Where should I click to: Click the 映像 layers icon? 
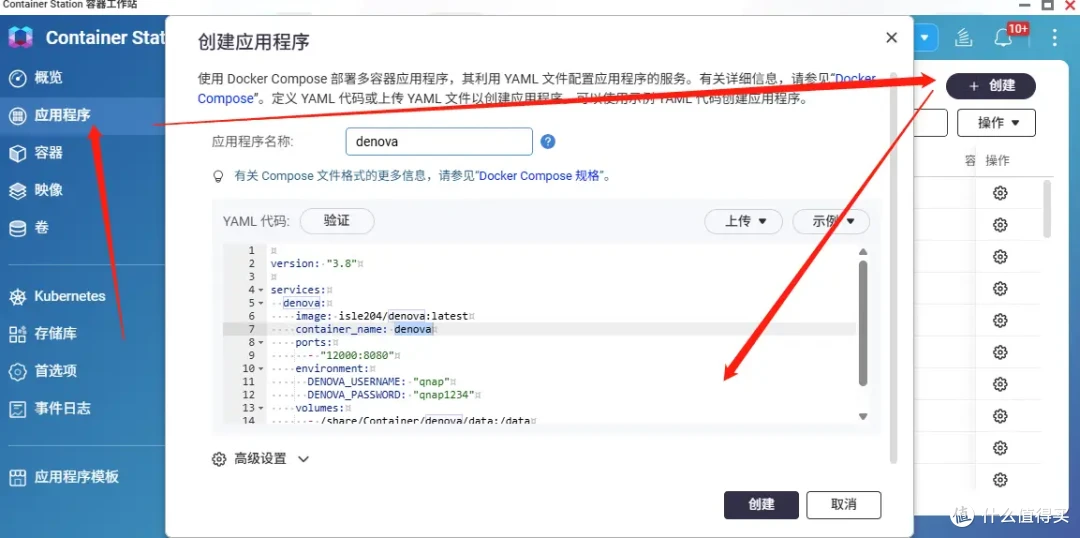coord(17,191)
